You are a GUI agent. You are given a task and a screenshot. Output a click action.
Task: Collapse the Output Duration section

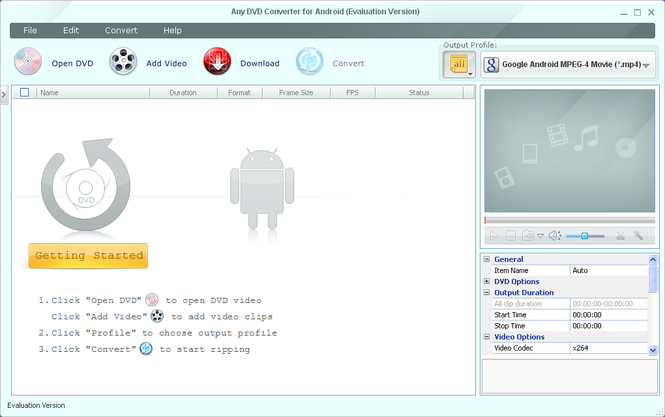pos(487,292)
